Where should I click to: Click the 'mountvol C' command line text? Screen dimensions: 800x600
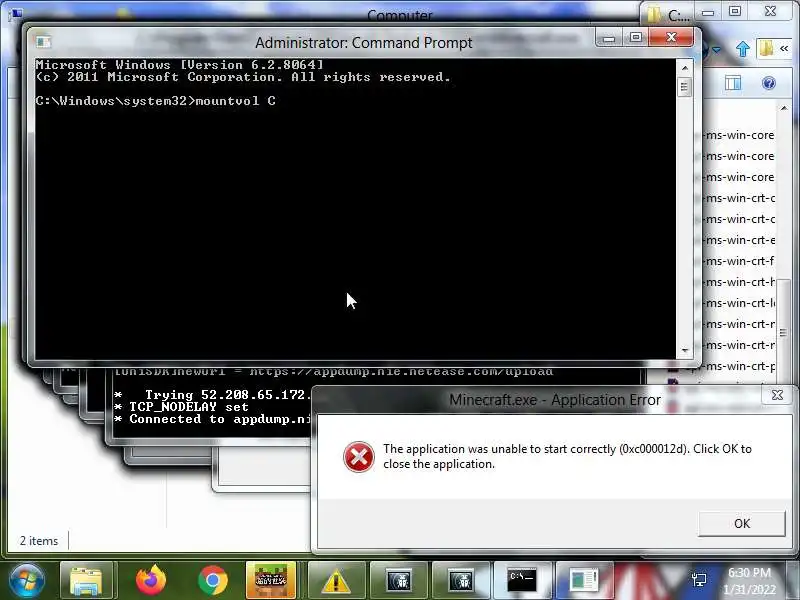[235, 101]
